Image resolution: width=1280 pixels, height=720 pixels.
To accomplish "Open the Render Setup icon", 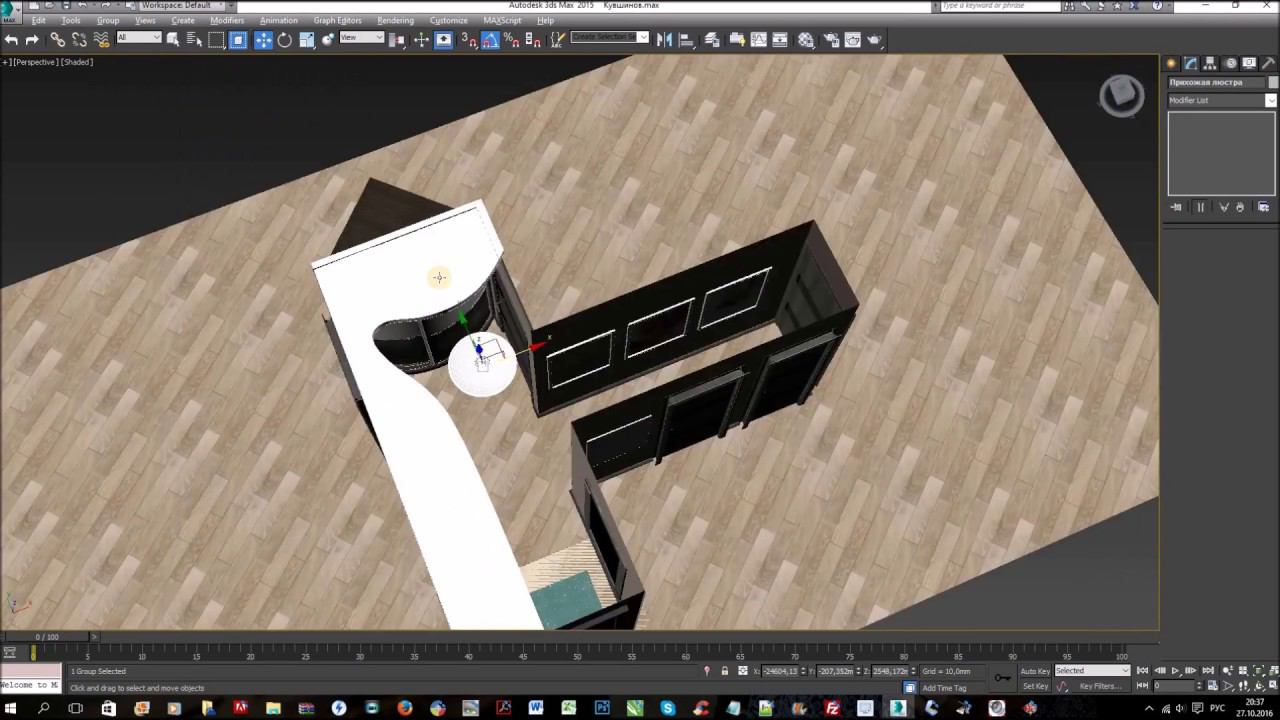I will (831, 40).
